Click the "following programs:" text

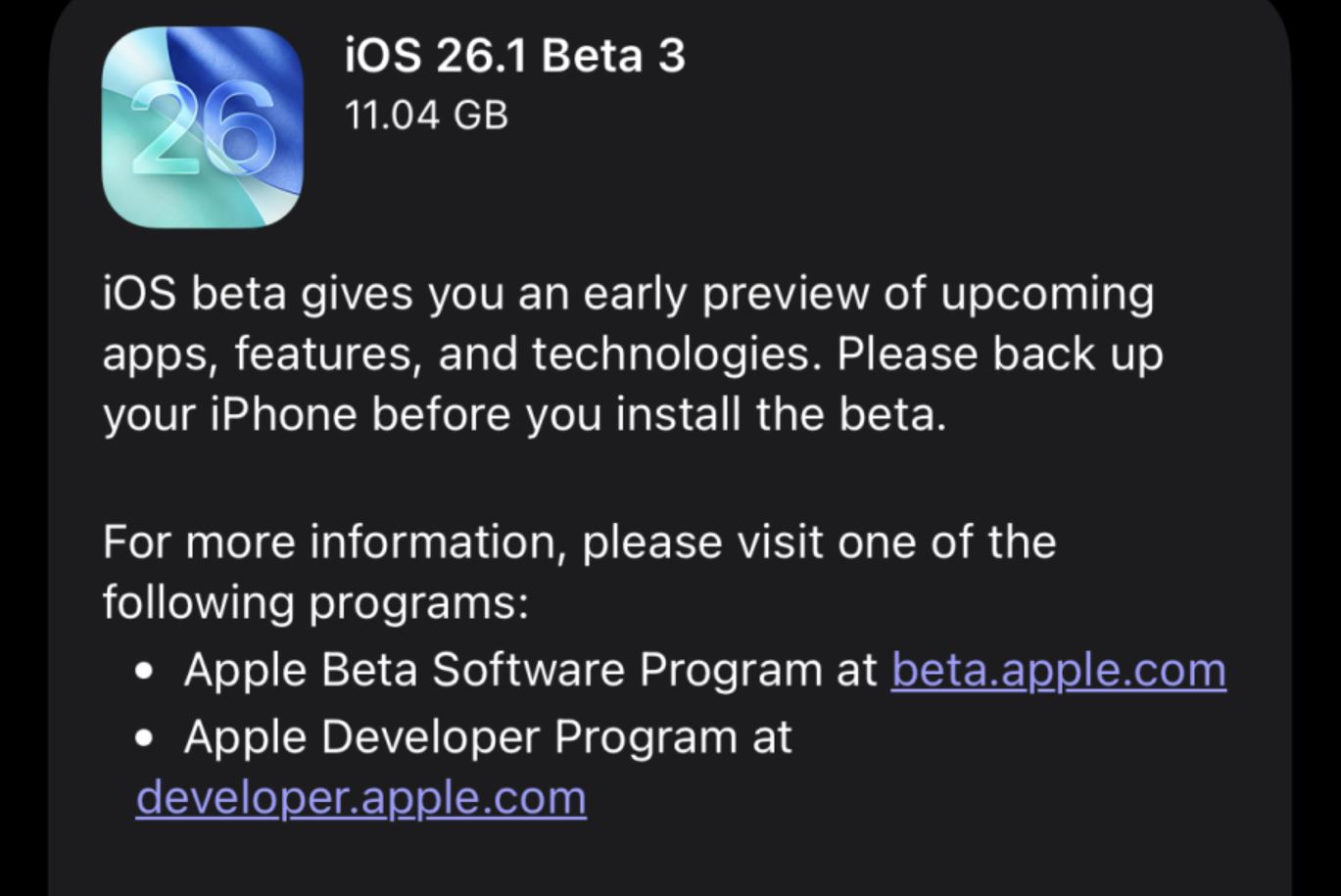coord(315,602)
